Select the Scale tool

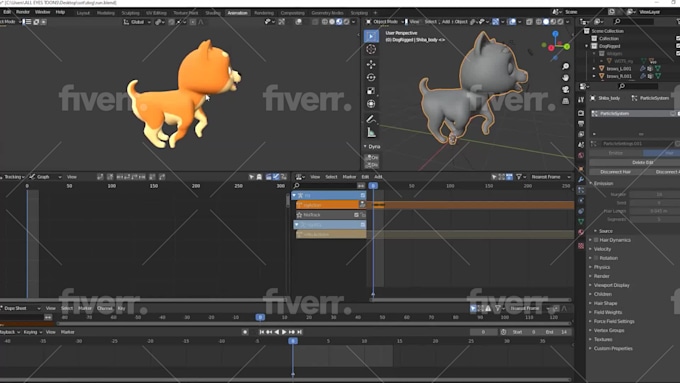click(x=371, y=91)
